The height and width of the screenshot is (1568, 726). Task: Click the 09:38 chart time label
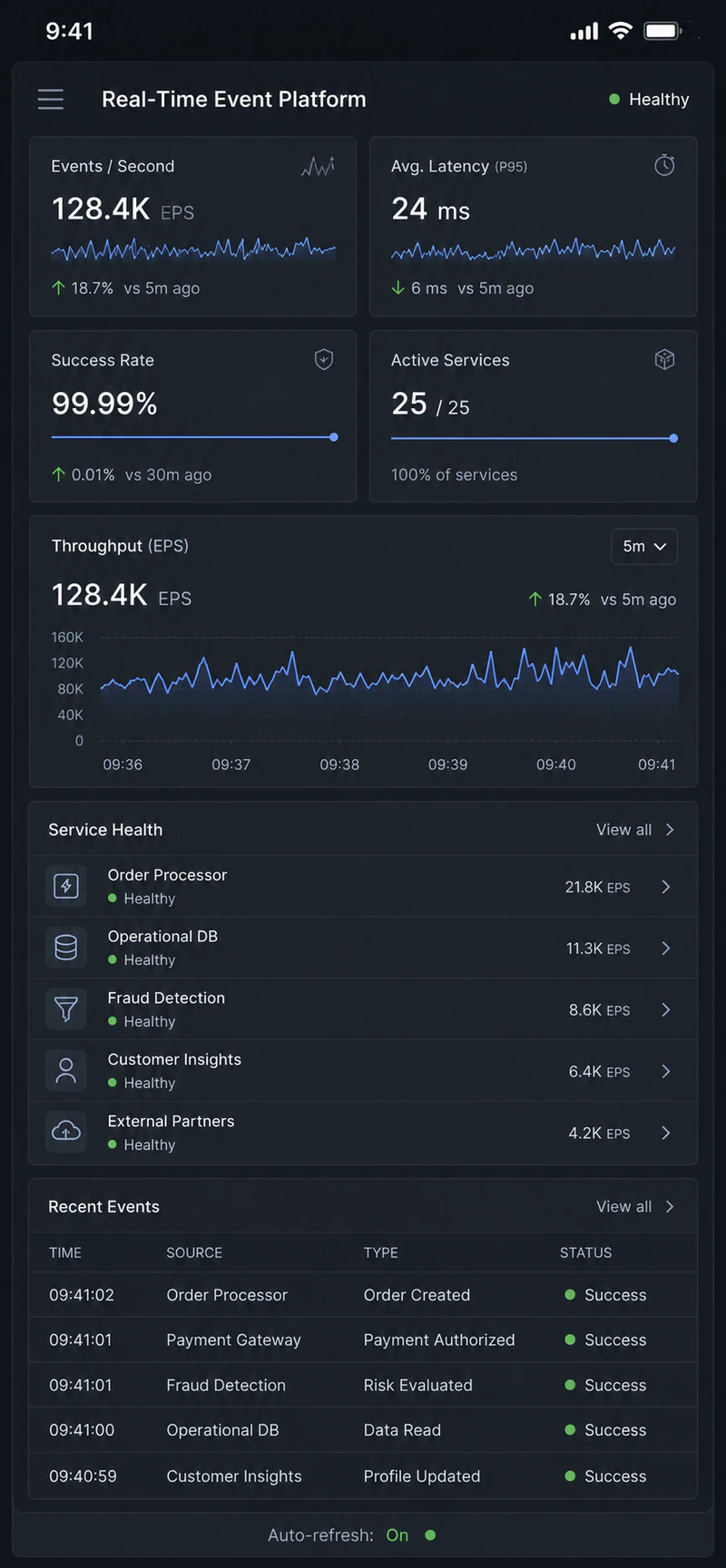(x=339, y=765)
